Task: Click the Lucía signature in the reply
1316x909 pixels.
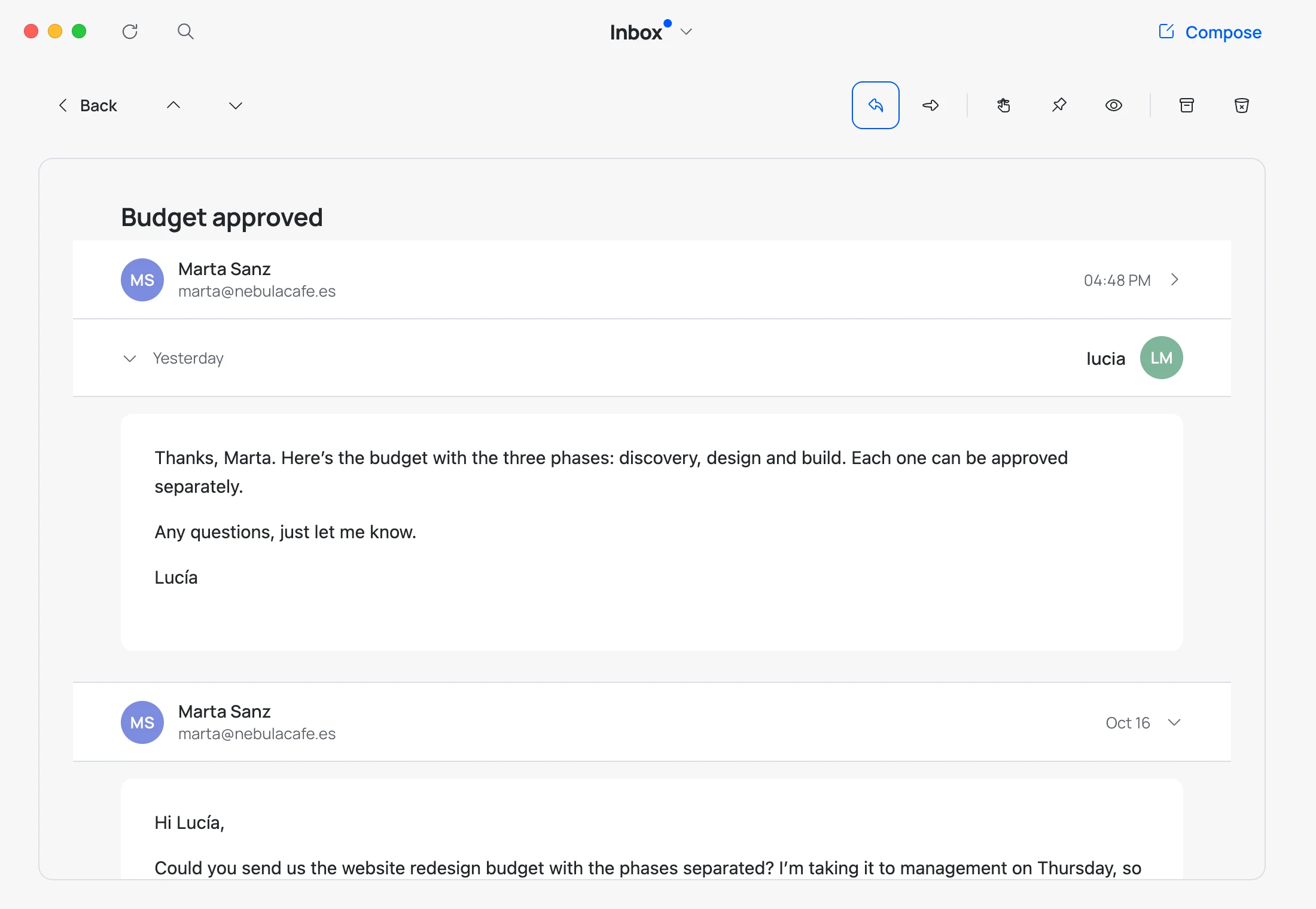Action: (x=176, y=578)
